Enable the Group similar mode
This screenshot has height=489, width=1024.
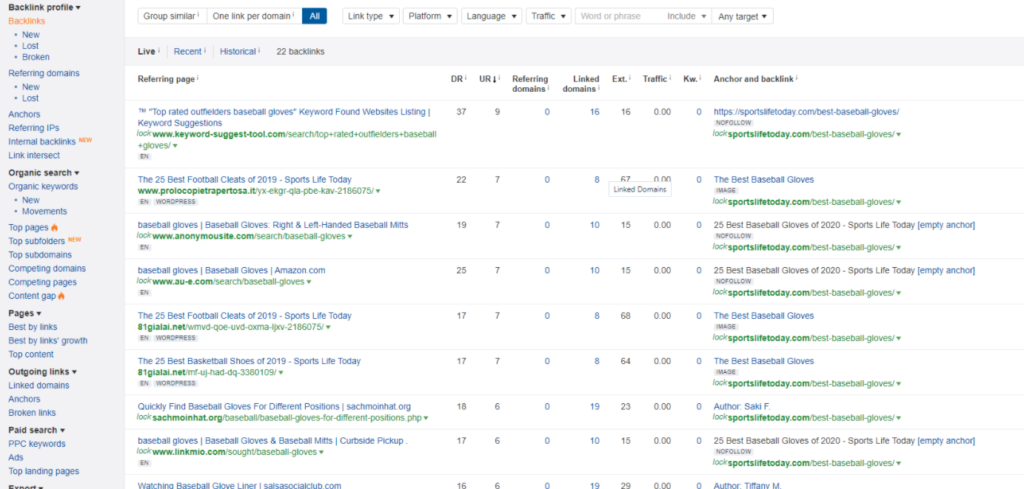[x=172, y=16]
